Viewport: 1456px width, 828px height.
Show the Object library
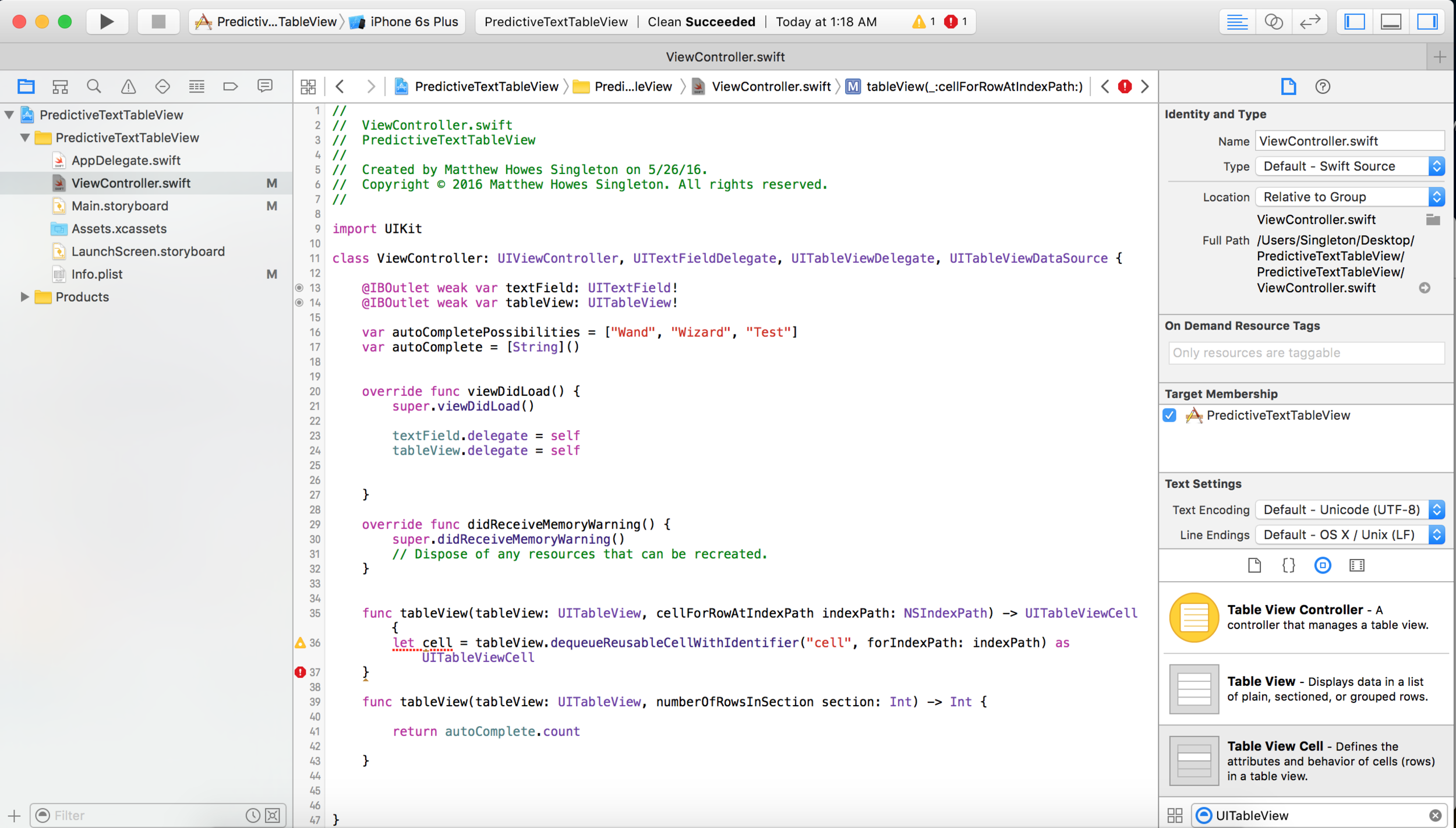(1323, 565)
